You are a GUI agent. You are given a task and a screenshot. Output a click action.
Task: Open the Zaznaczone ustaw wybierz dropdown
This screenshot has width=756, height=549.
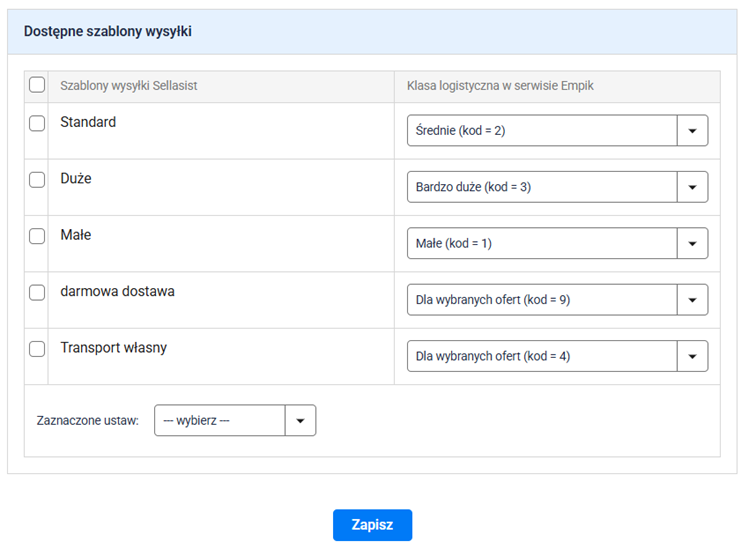[235, 421]
